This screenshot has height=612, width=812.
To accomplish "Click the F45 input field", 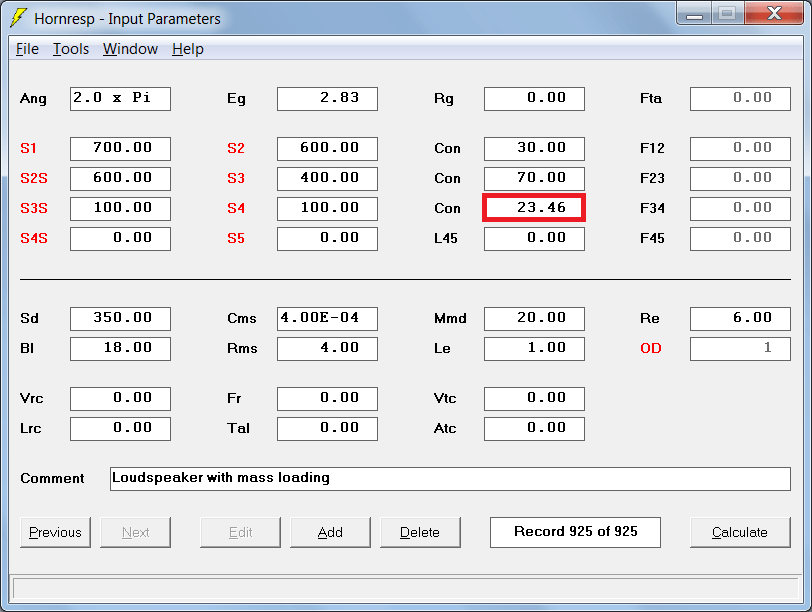I will click(740, 239).
